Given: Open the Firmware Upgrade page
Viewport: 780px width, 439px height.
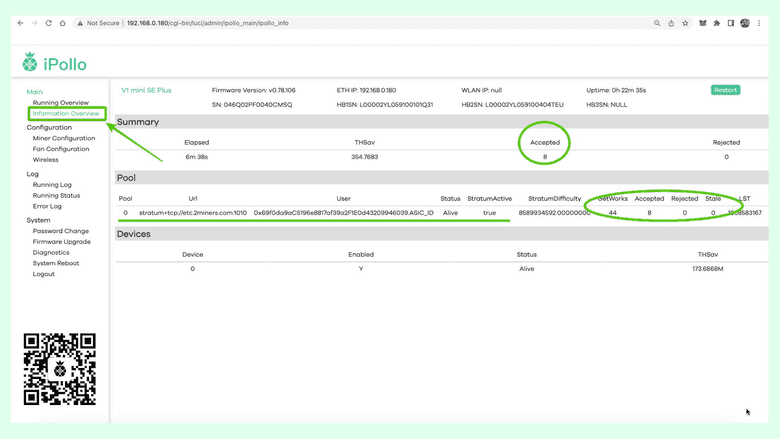Looking at the screenshot, I should pos(62,242).
